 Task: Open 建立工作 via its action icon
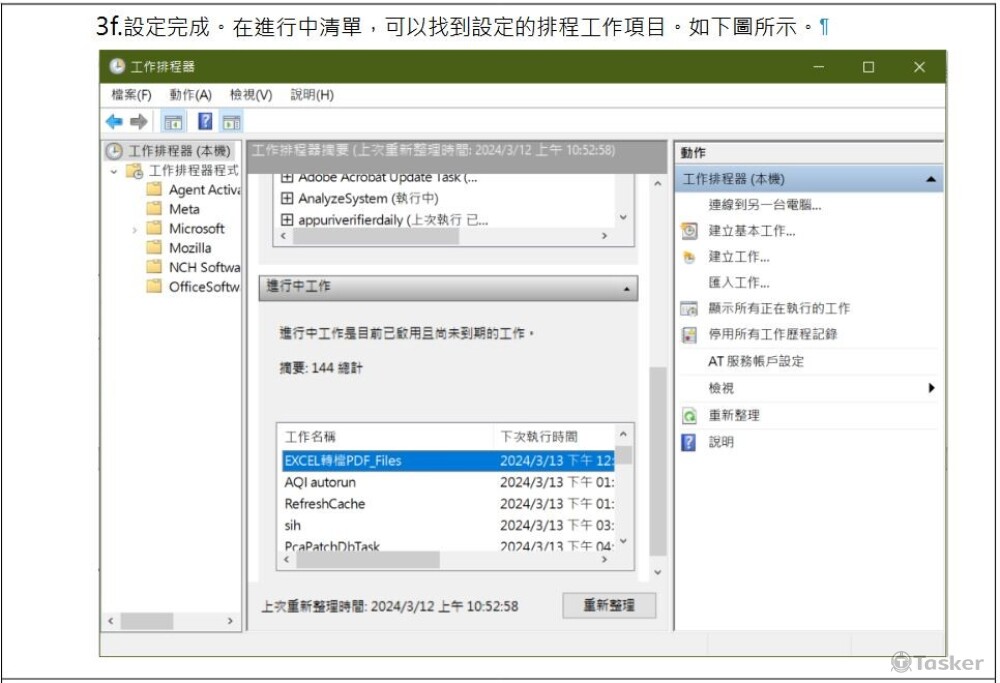coord(689,256)
